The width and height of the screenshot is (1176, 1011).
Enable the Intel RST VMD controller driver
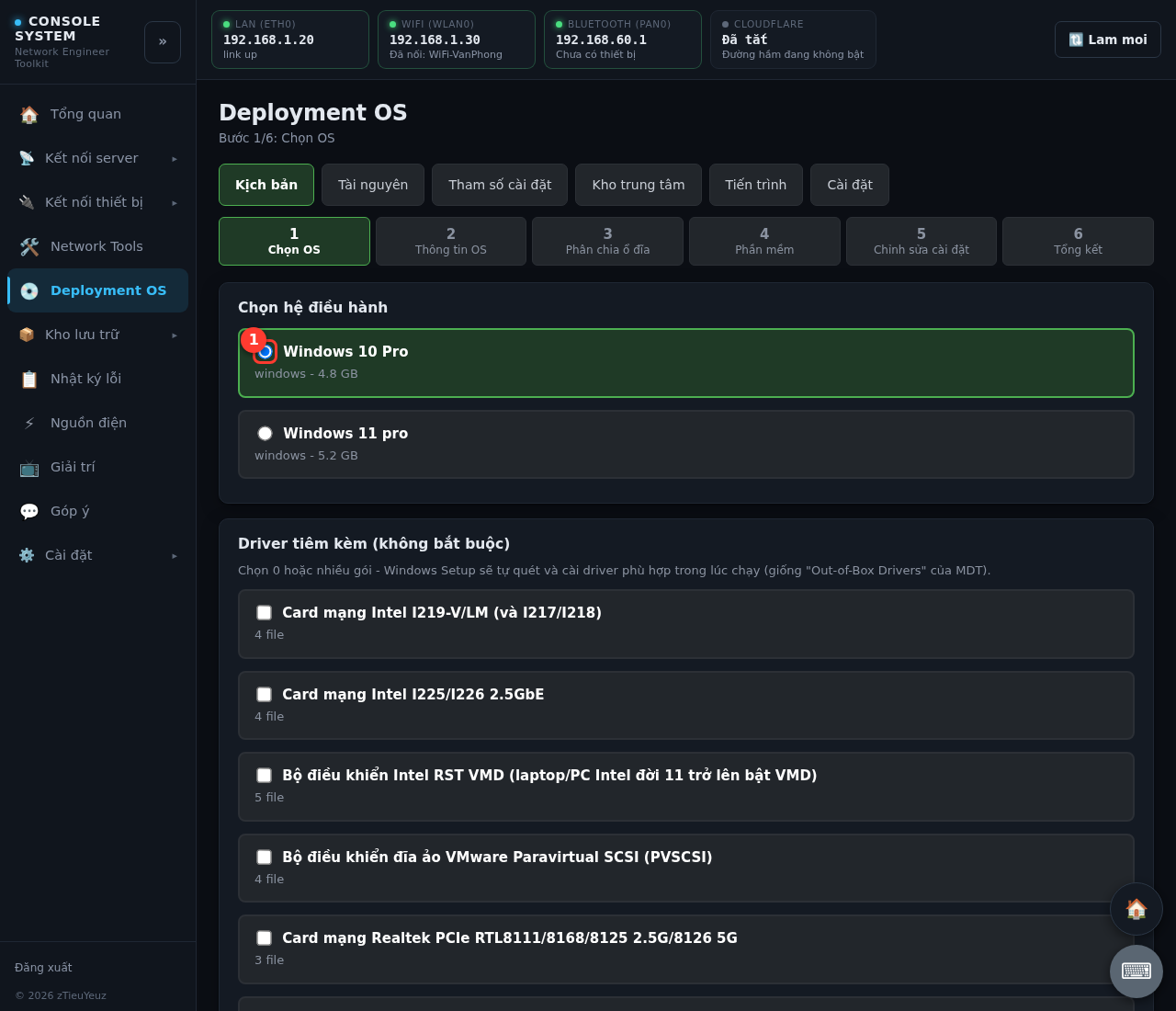click(x=264, y=775)
